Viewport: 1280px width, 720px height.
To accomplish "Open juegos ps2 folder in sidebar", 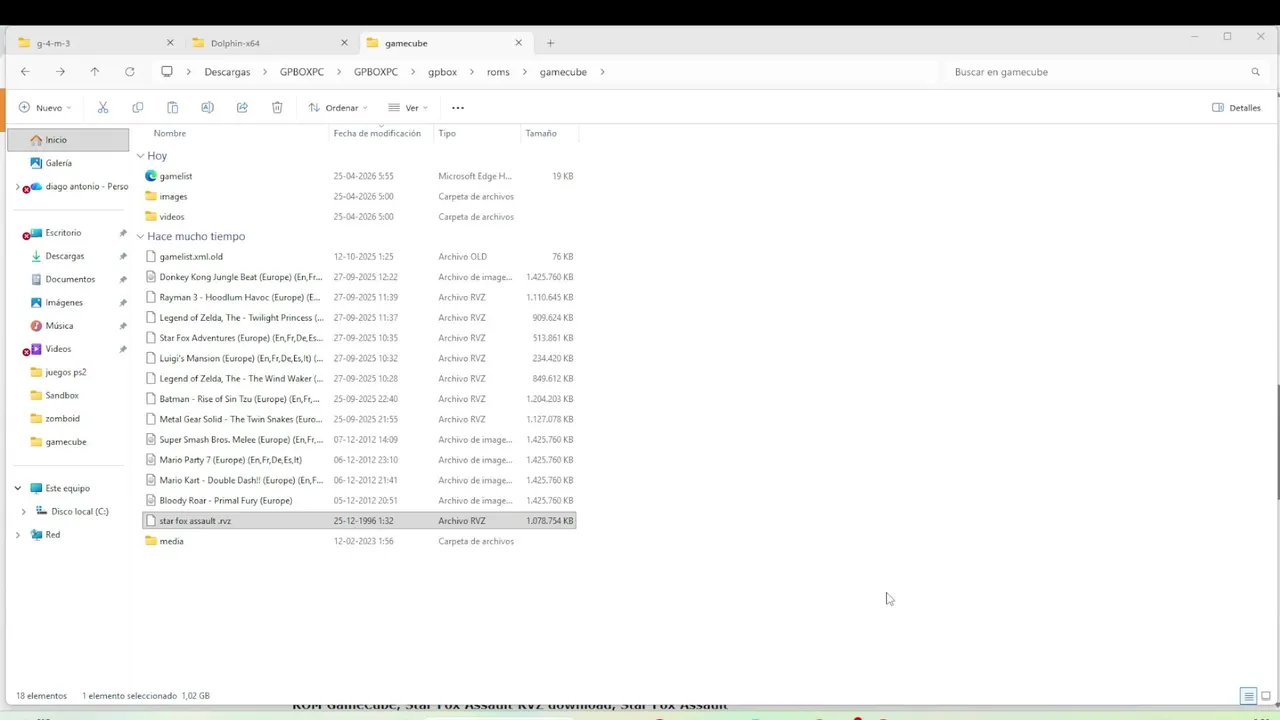I will click(68, 372).
